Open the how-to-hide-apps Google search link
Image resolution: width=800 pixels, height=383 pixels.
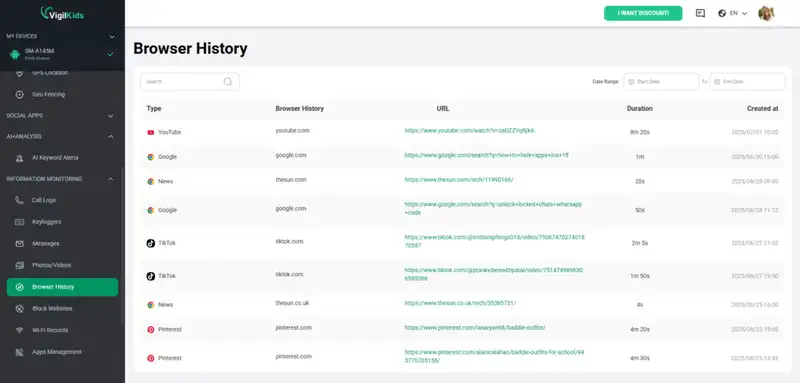pos(486,155)
